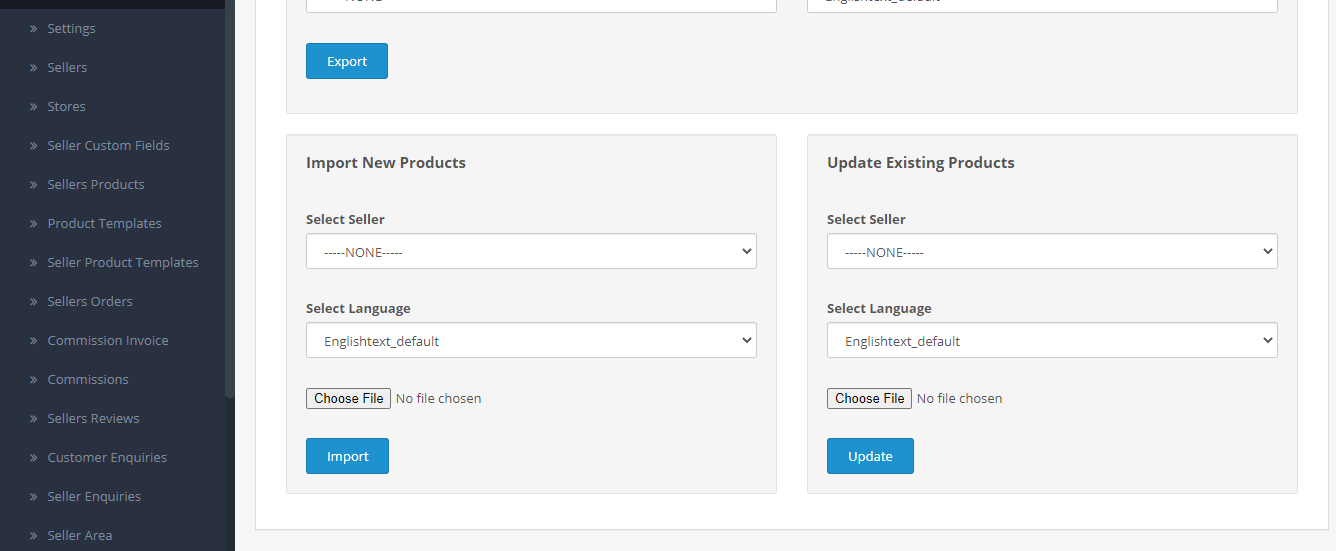Open Commission Invoice menu item

pyautogui.click(x=108, y=340)
